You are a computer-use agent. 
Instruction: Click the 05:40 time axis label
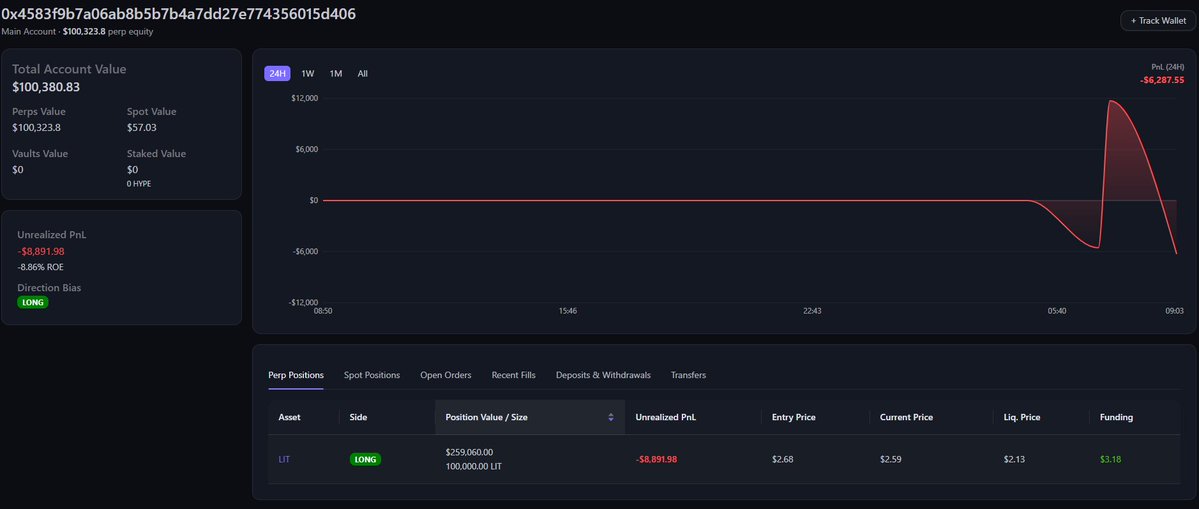pyautogui.click(x=1057, y=311)
